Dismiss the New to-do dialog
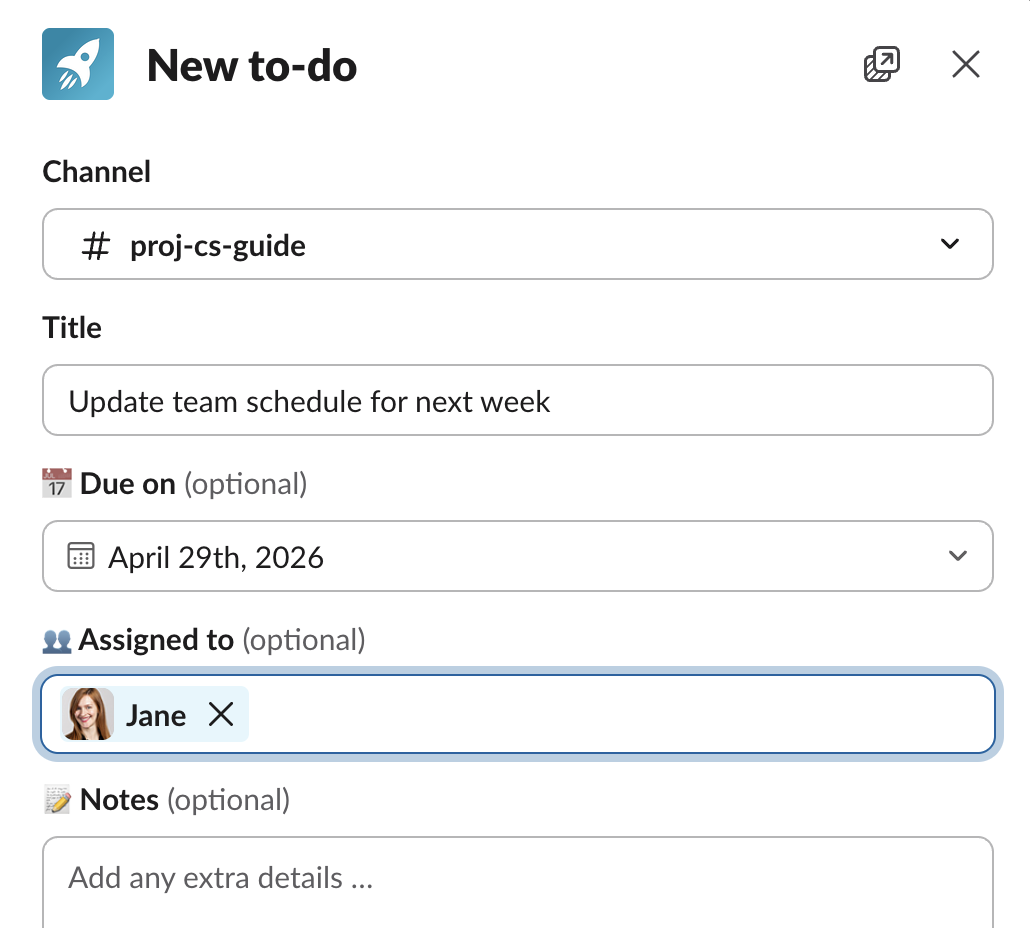 click(965, 63)
